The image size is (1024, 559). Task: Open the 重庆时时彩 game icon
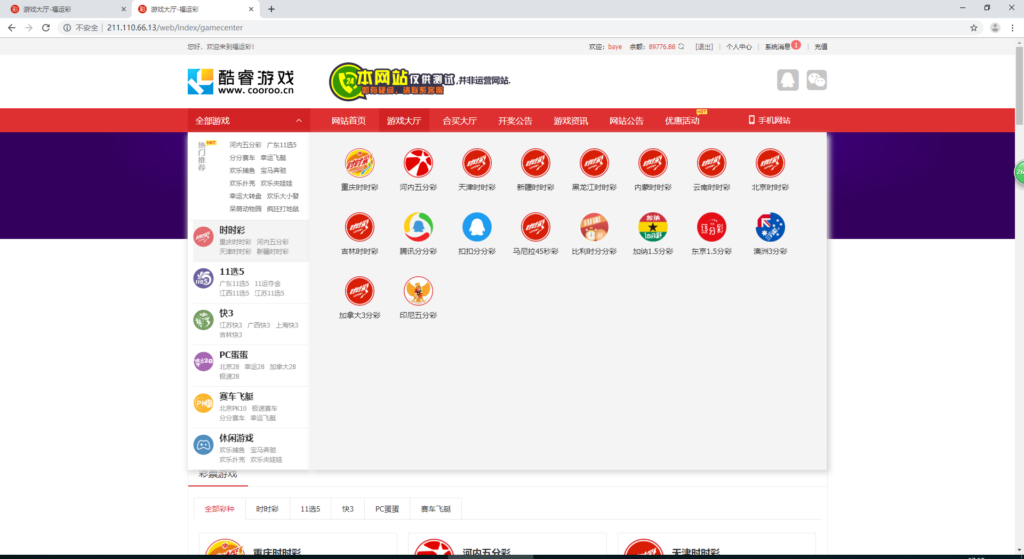[360, 163]
